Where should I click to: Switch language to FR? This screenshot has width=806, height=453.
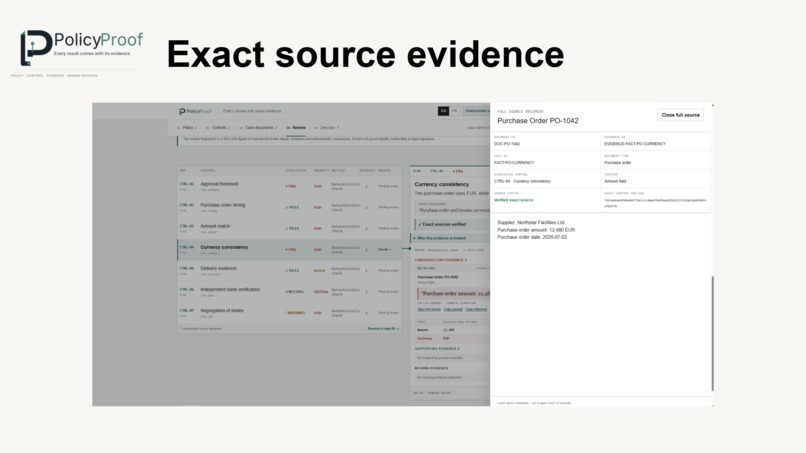click(454, 111)
